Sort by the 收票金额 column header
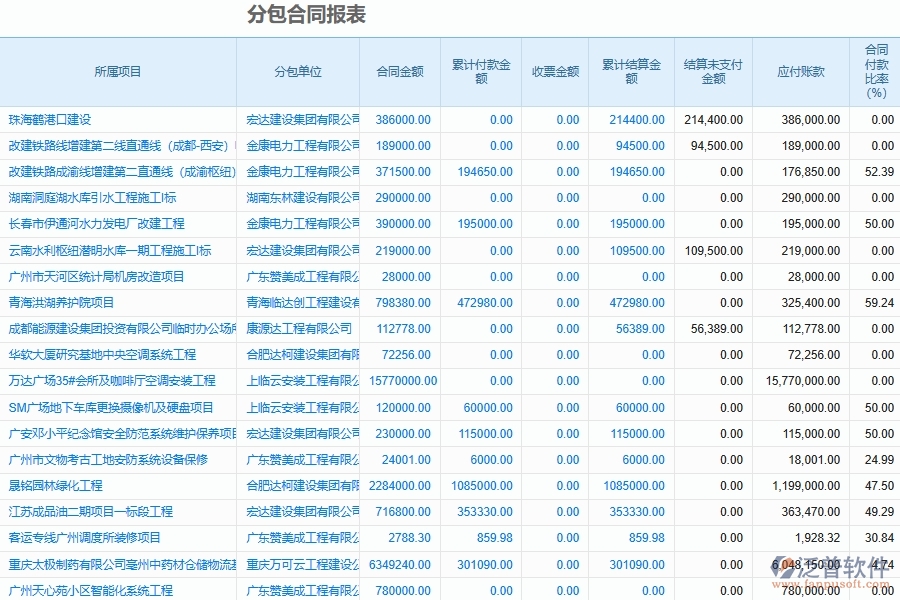Viewport: 900px width, 600px height. 554,71
